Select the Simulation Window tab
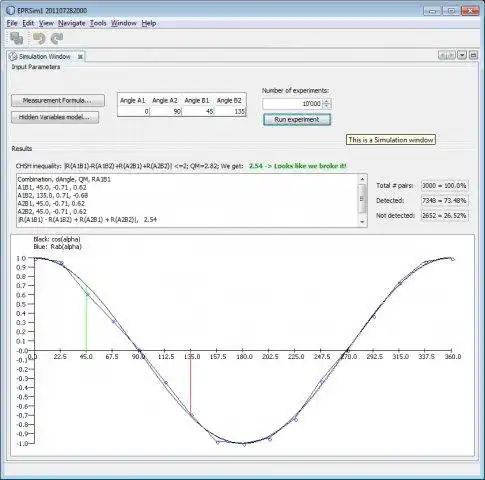 click(45, 57)
